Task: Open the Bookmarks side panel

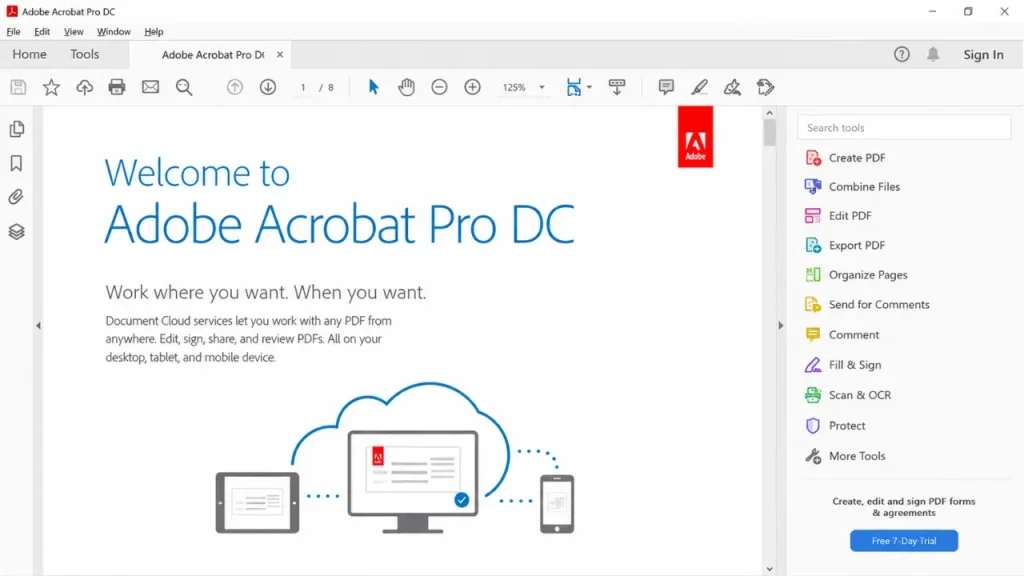Action: 16,163
